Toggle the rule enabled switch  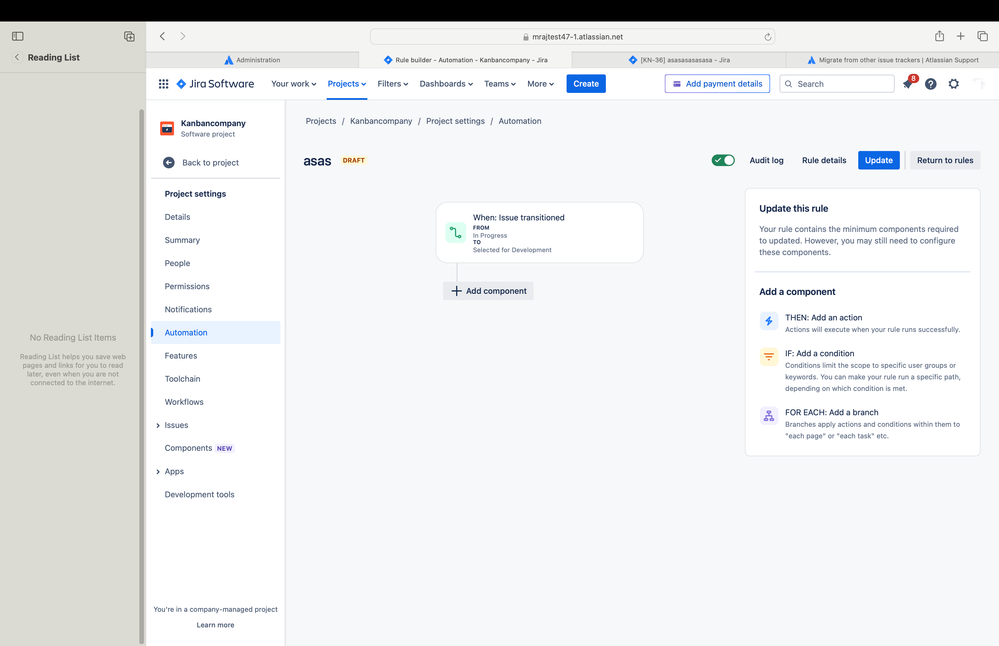[x=723, y=160]
